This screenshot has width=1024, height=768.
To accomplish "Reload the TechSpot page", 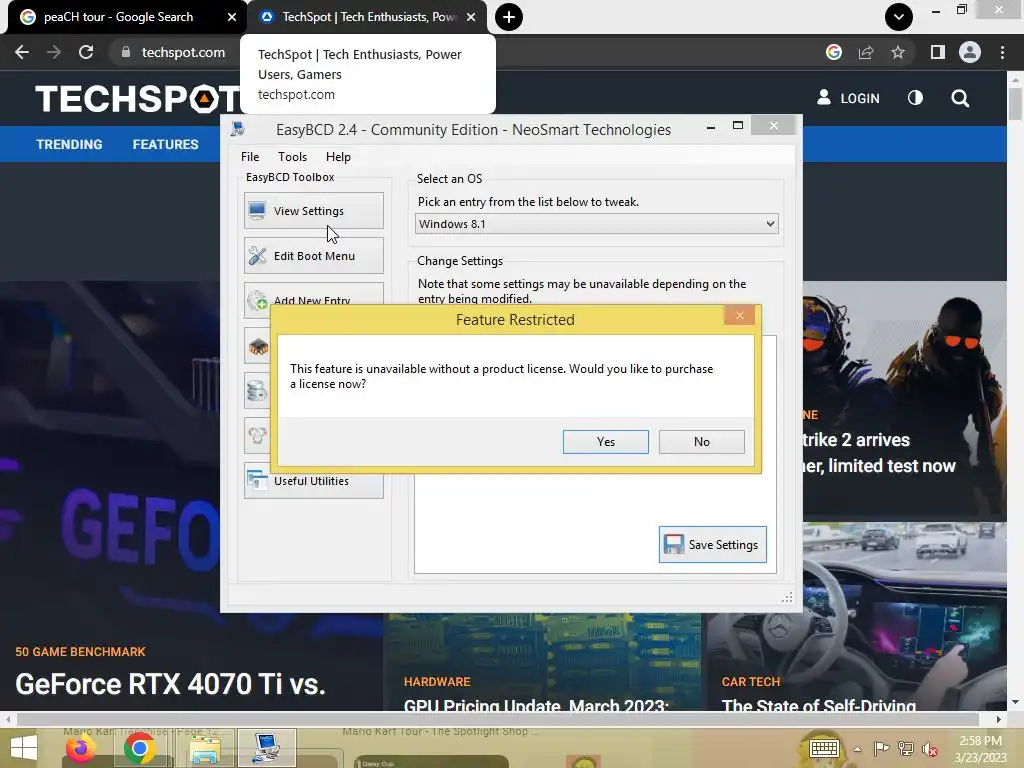I will tap(86, 52).
